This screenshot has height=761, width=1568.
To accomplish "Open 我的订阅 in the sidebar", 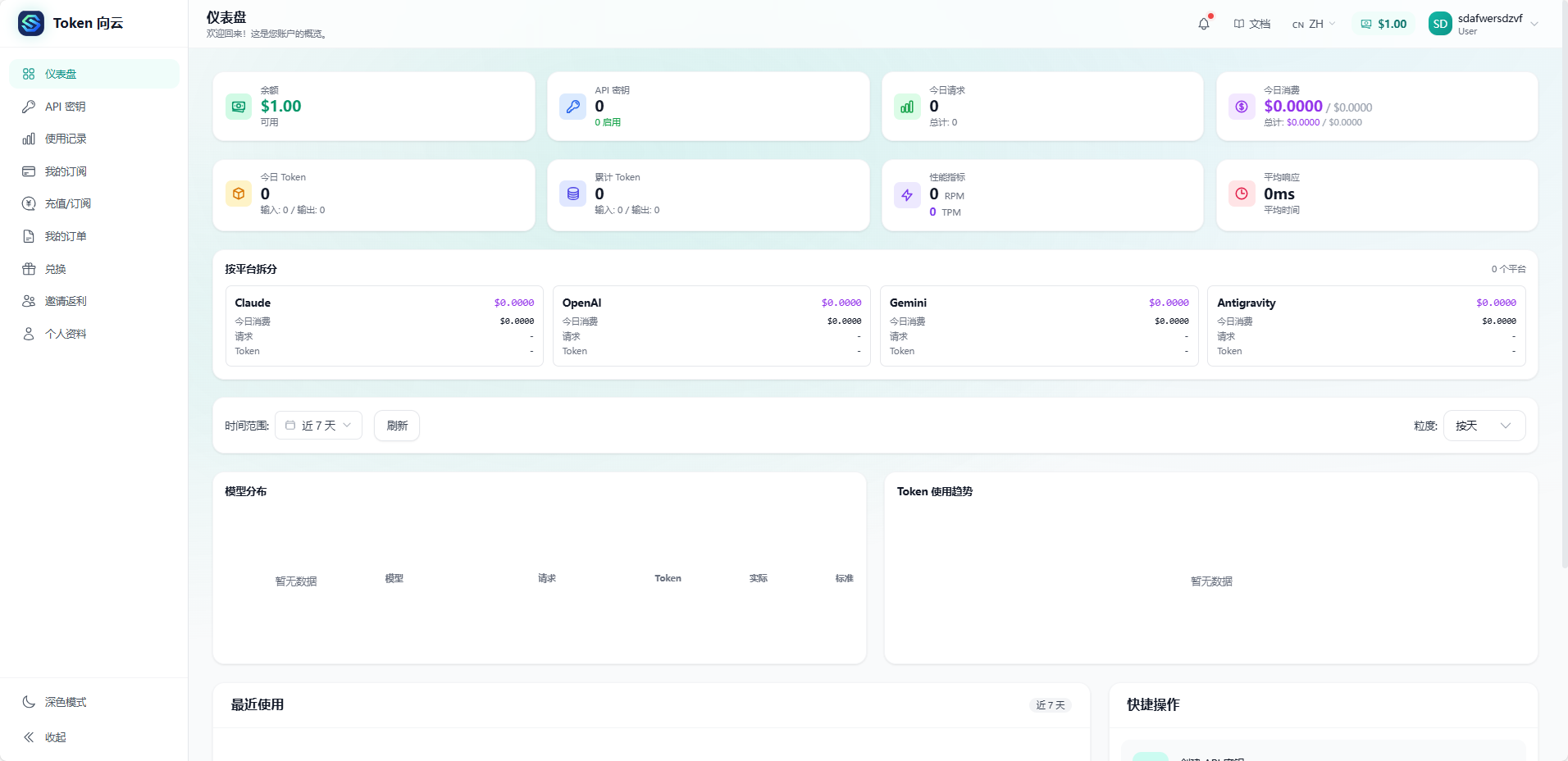I will 94,171.
